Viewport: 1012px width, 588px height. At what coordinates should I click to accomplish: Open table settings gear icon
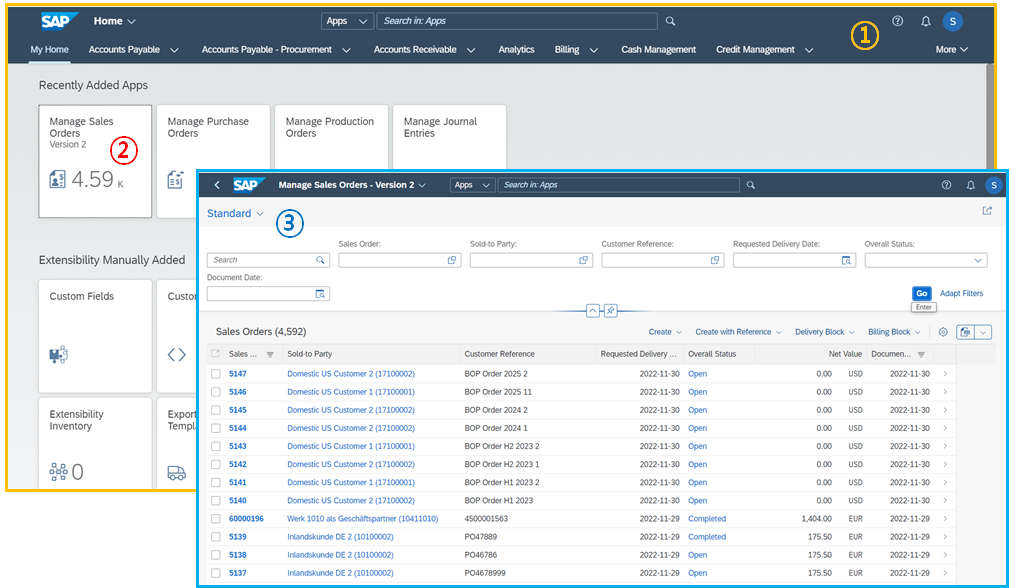coord(943,332)
